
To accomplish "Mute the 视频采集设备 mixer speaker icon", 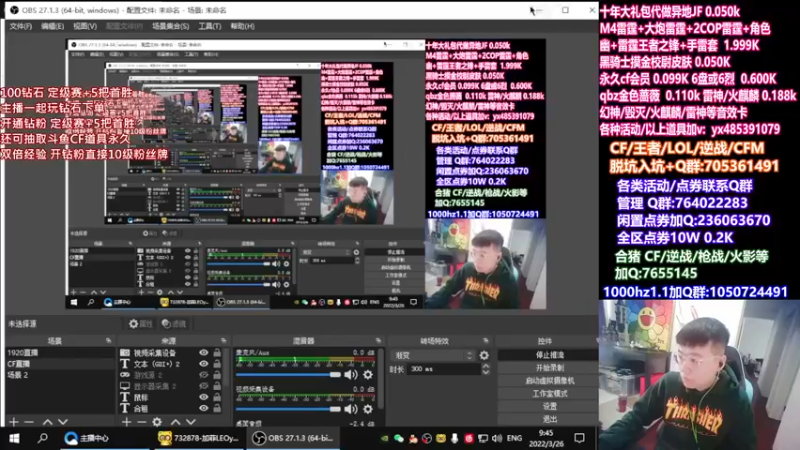I will coord(351,409).
